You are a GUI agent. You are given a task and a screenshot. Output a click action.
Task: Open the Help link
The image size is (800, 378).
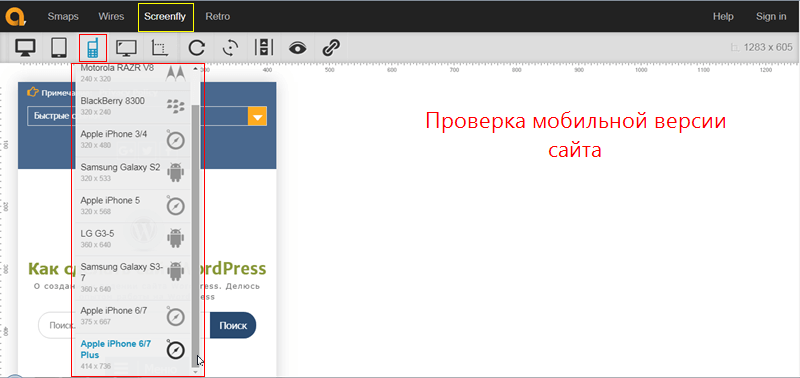coord(723,16)
